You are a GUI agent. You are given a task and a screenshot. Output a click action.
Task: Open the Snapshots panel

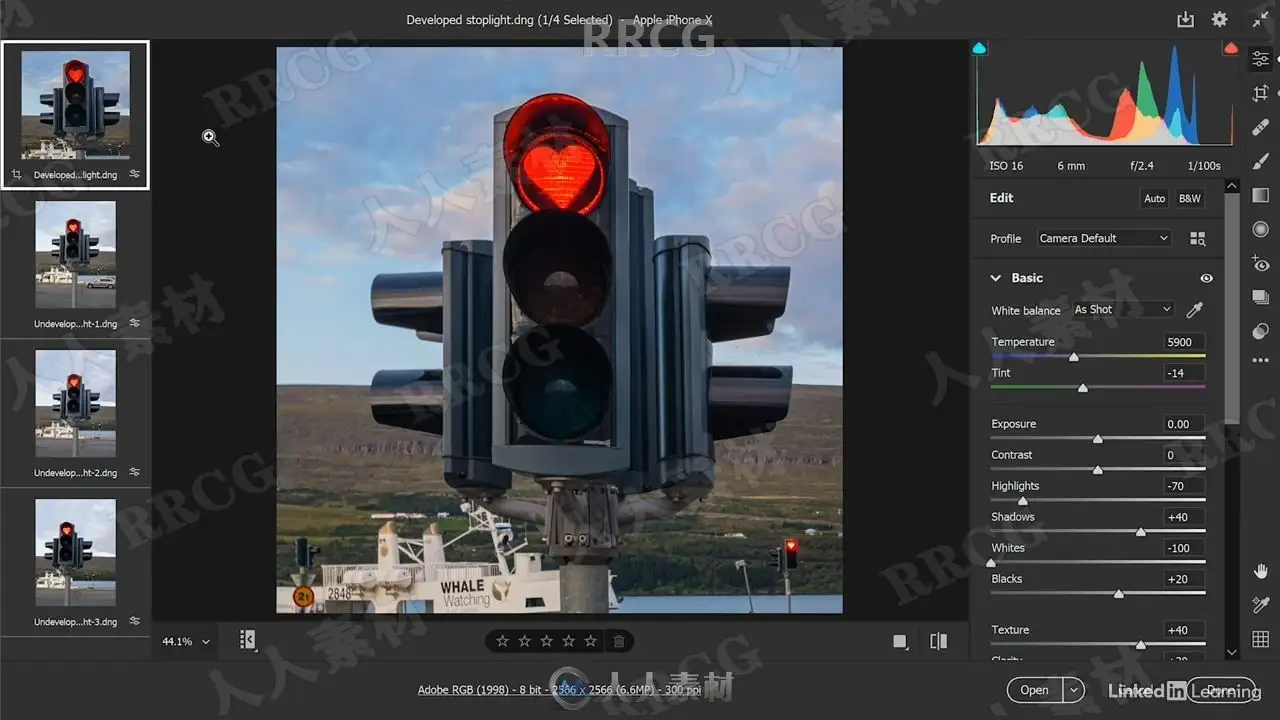tap(1260, 297)
